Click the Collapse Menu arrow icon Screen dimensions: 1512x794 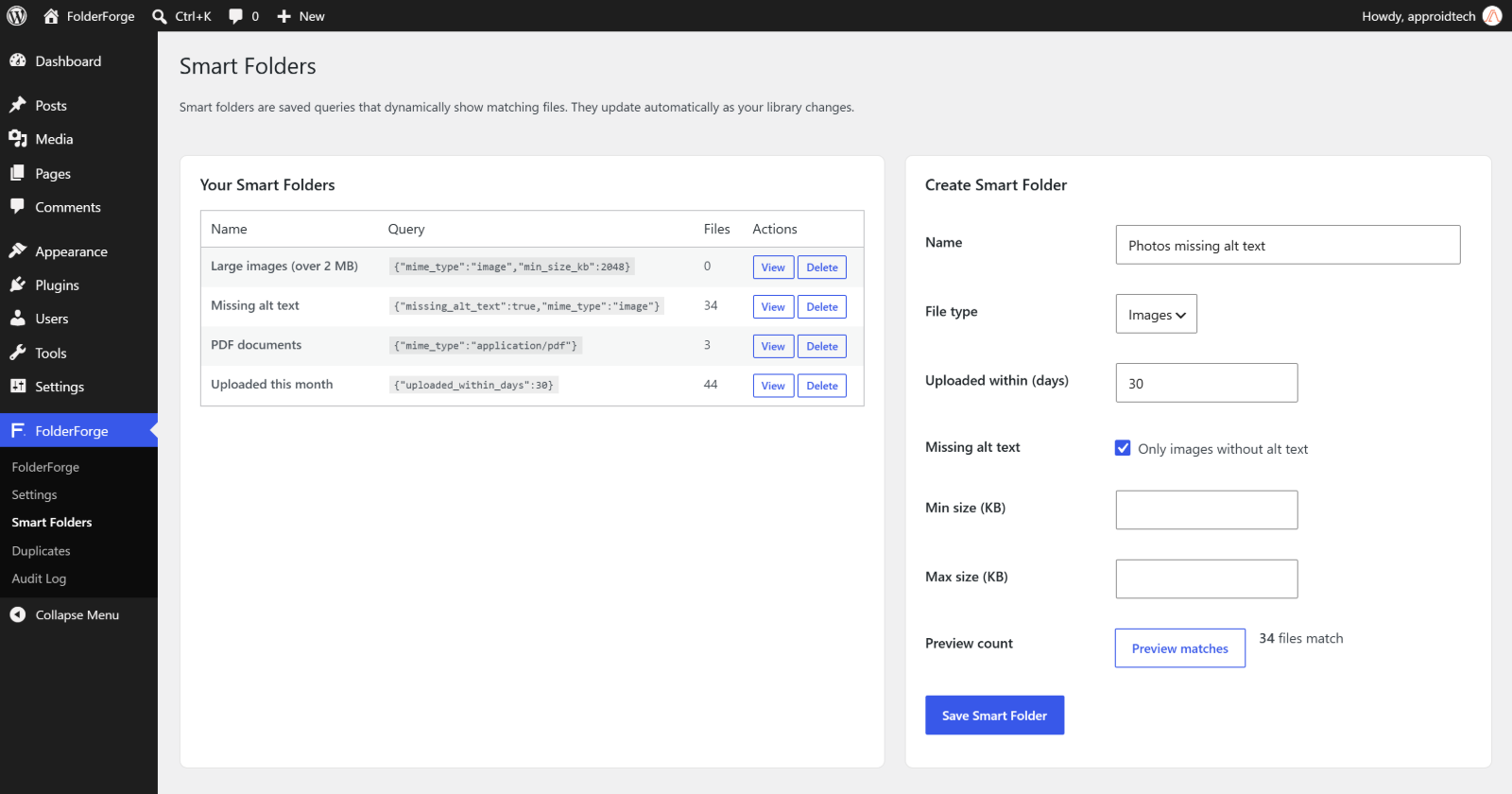click(x=18, y=614)
